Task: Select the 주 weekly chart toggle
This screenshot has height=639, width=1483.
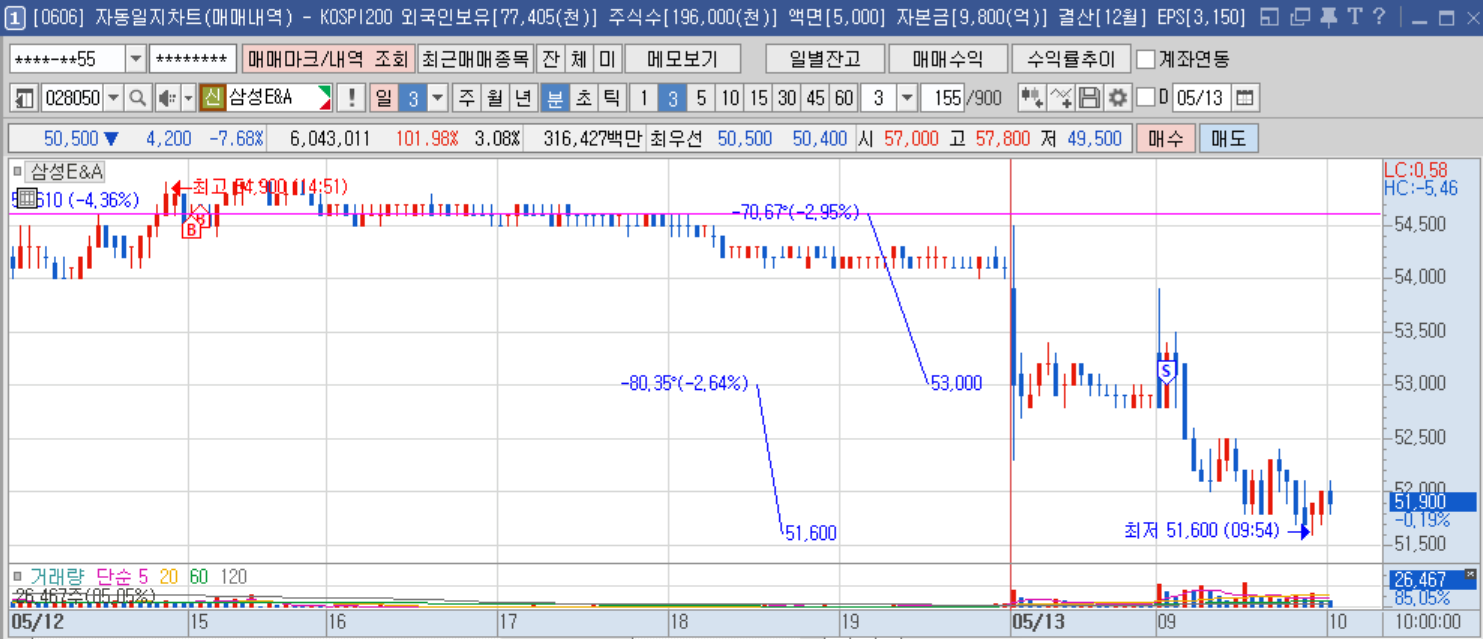Action: click(466, 98)
